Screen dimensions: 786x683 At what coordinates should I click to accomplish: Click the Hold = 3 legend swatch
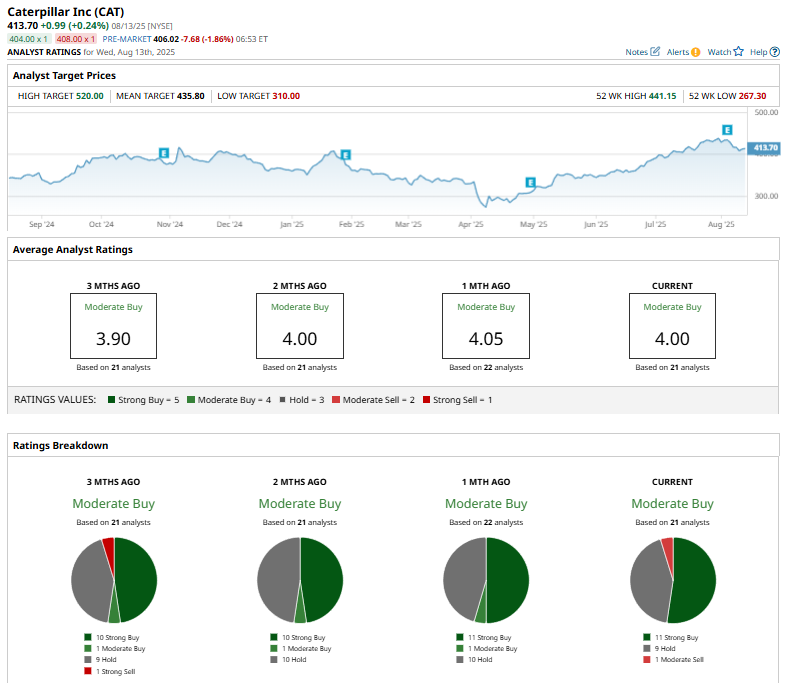[x=283, y=399]
